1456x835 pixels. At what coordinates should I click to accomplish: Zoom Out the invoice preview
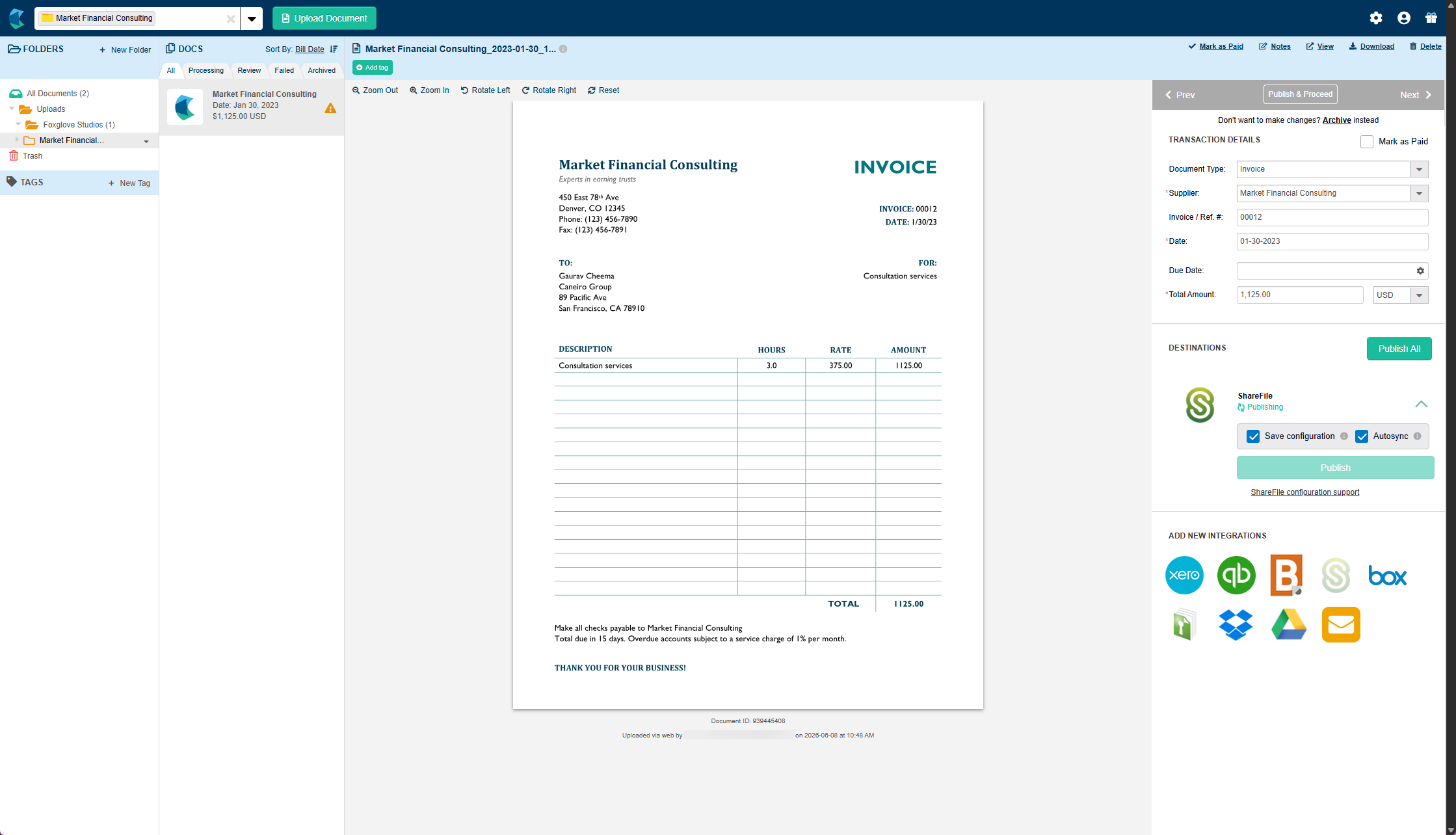click(375, 90)
